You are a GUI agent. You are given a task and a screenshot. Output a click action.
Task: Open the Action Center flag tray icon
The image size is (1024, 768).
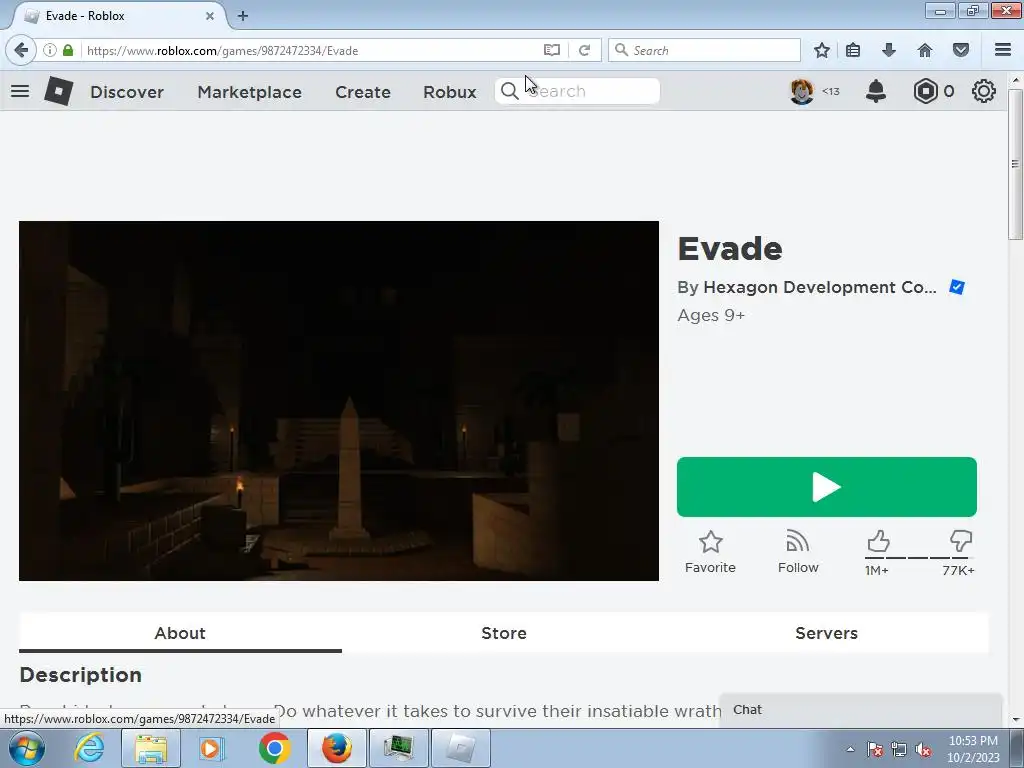[874, 749]
